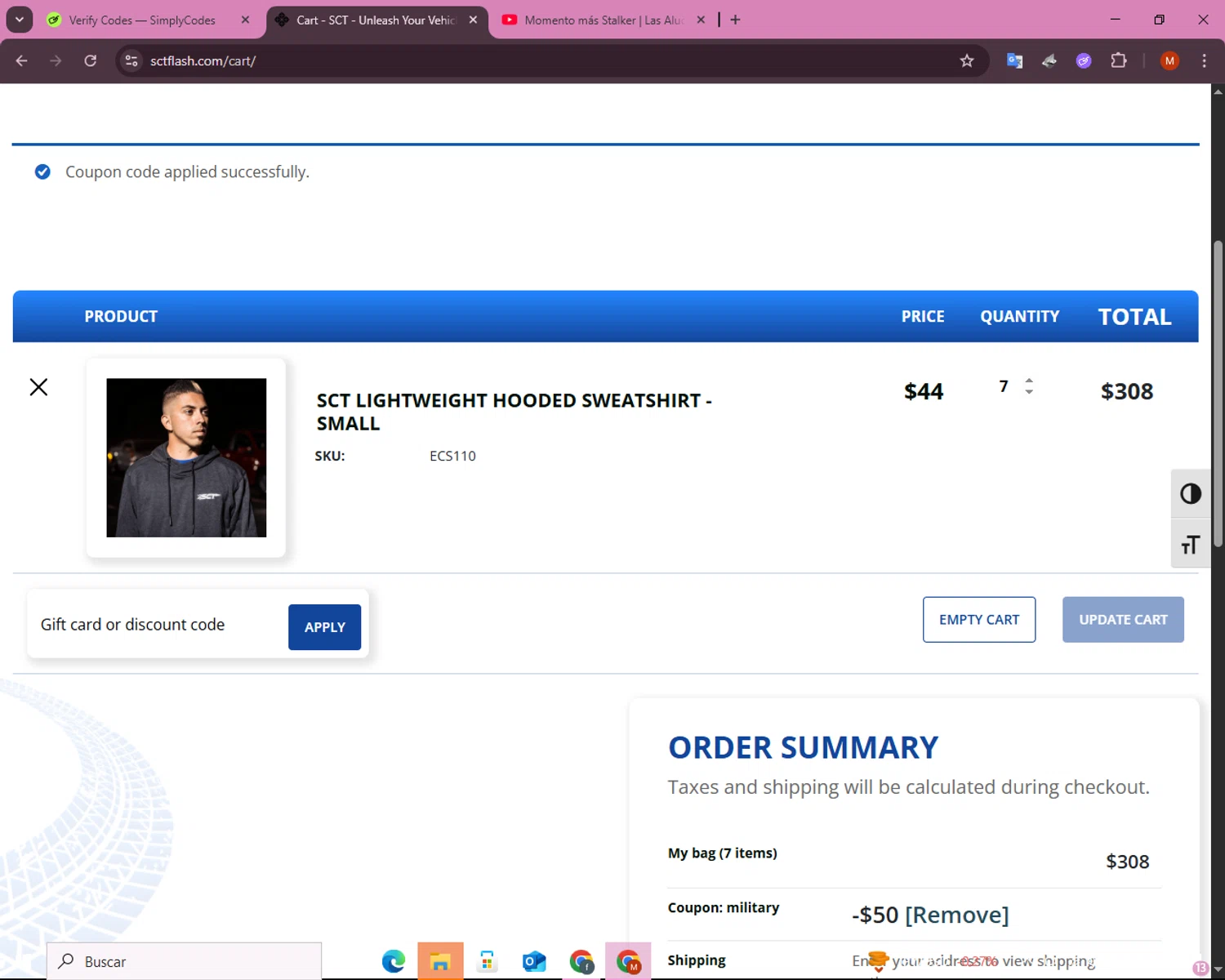This screenshot has width=1225, height=980.
Task: Open the active Chrome icon with M badge
Action: [628, 961]
